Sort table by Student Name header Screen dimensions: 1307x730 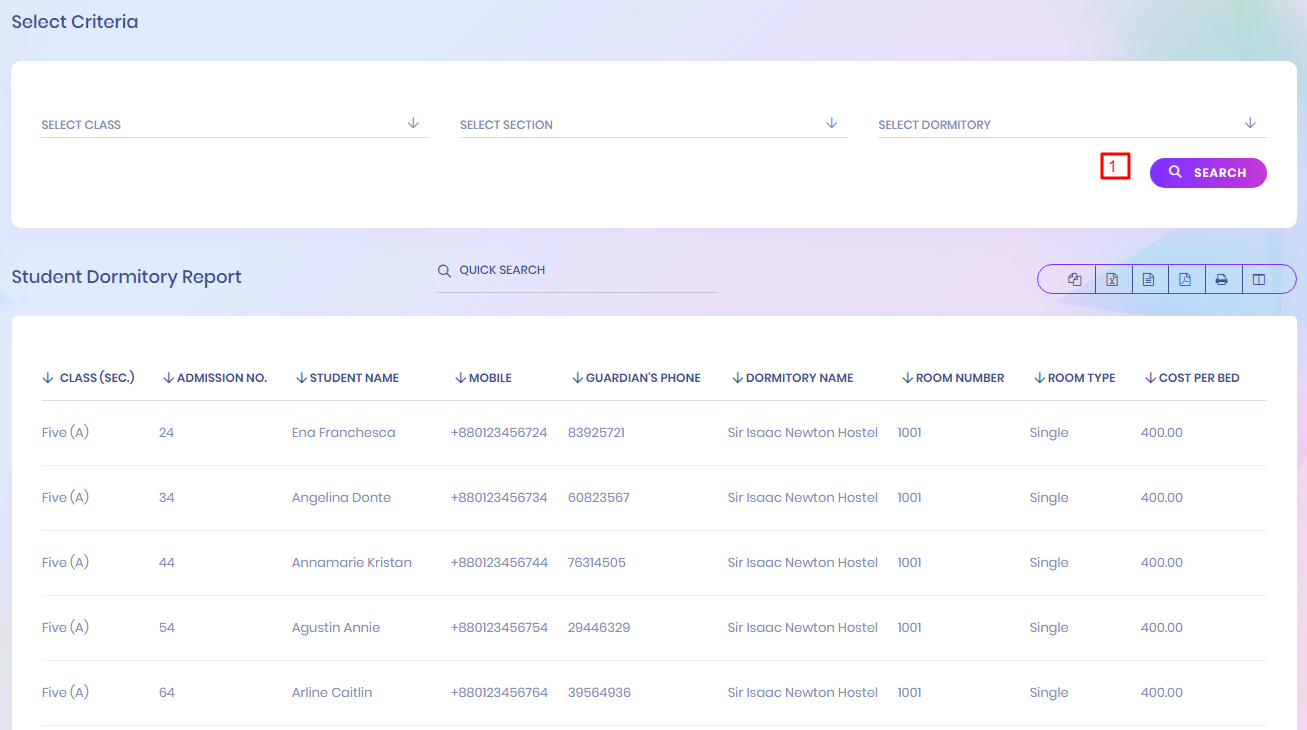coord(353,378)
